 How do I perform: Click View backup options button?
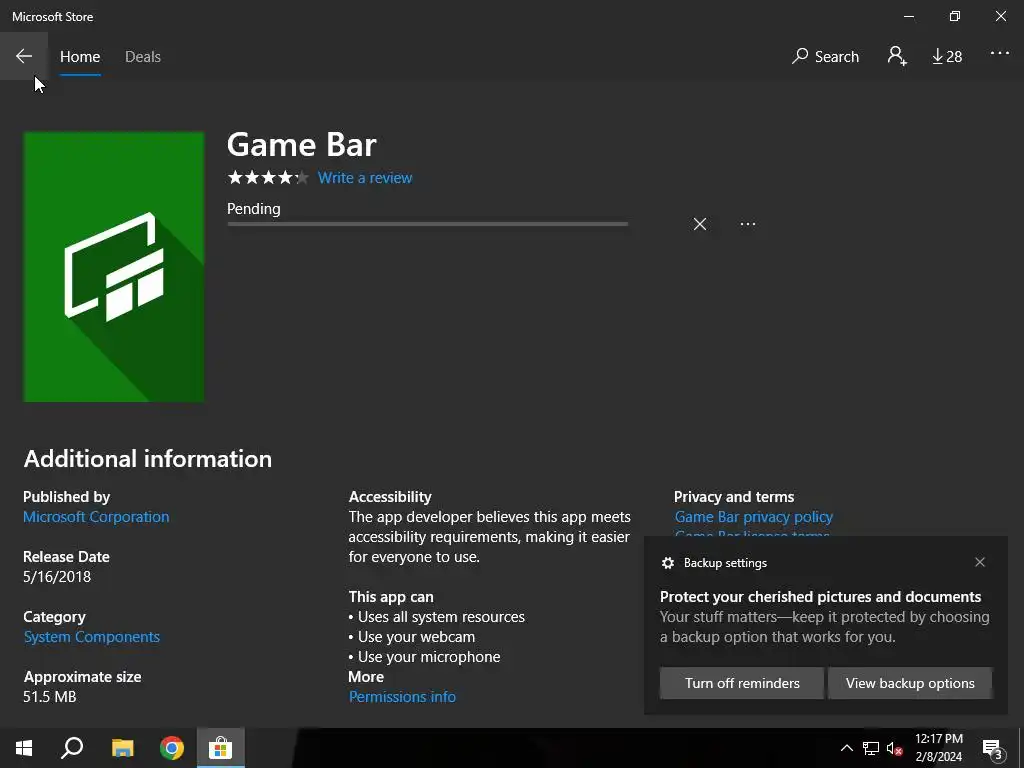pyautogui.click(x=910, y=683)
